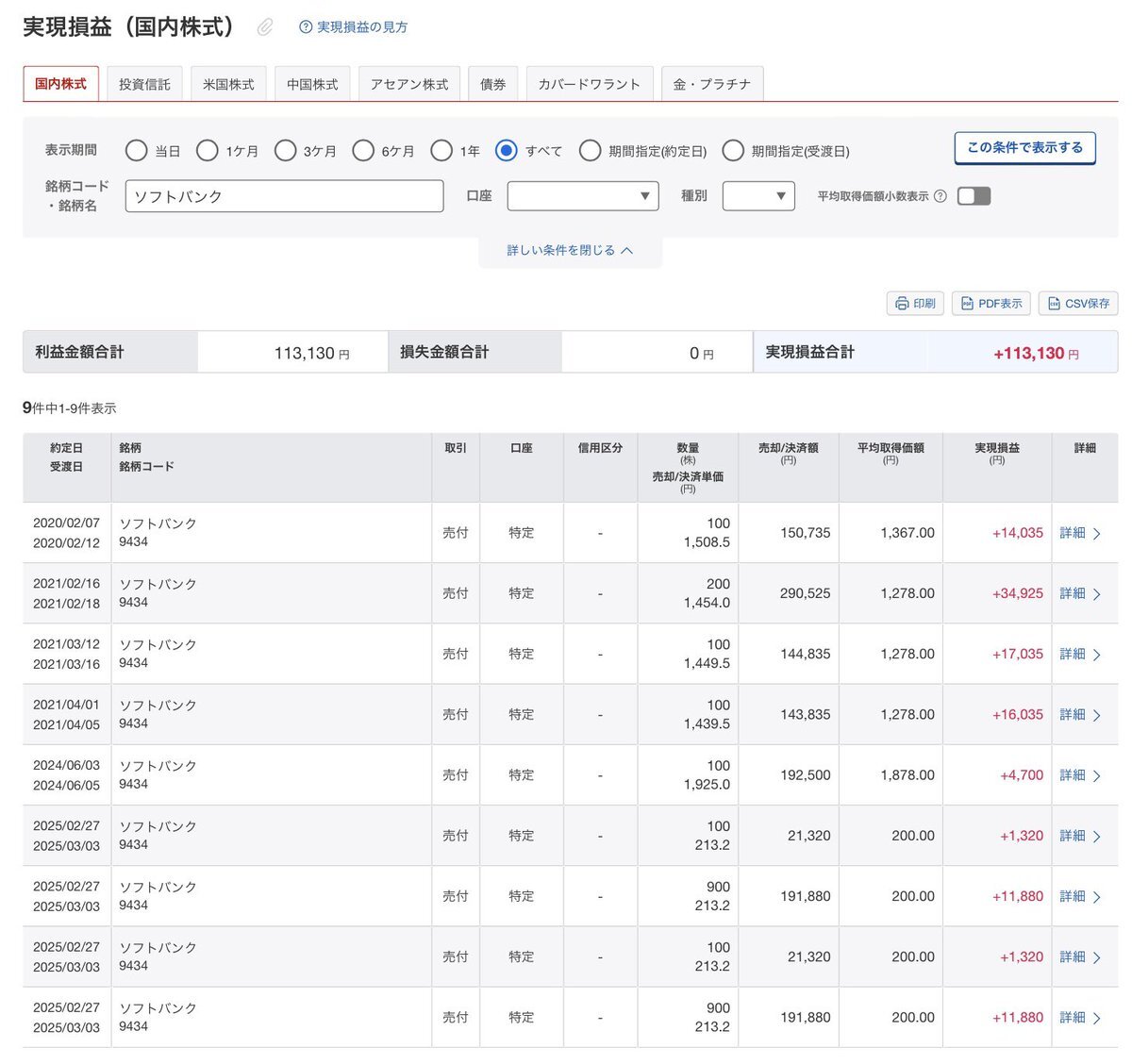This screenshot has width=1132, height=1064.
Task: Open 詳細 for the 2021/02/16 trade
Action: tap(1080, 593)
